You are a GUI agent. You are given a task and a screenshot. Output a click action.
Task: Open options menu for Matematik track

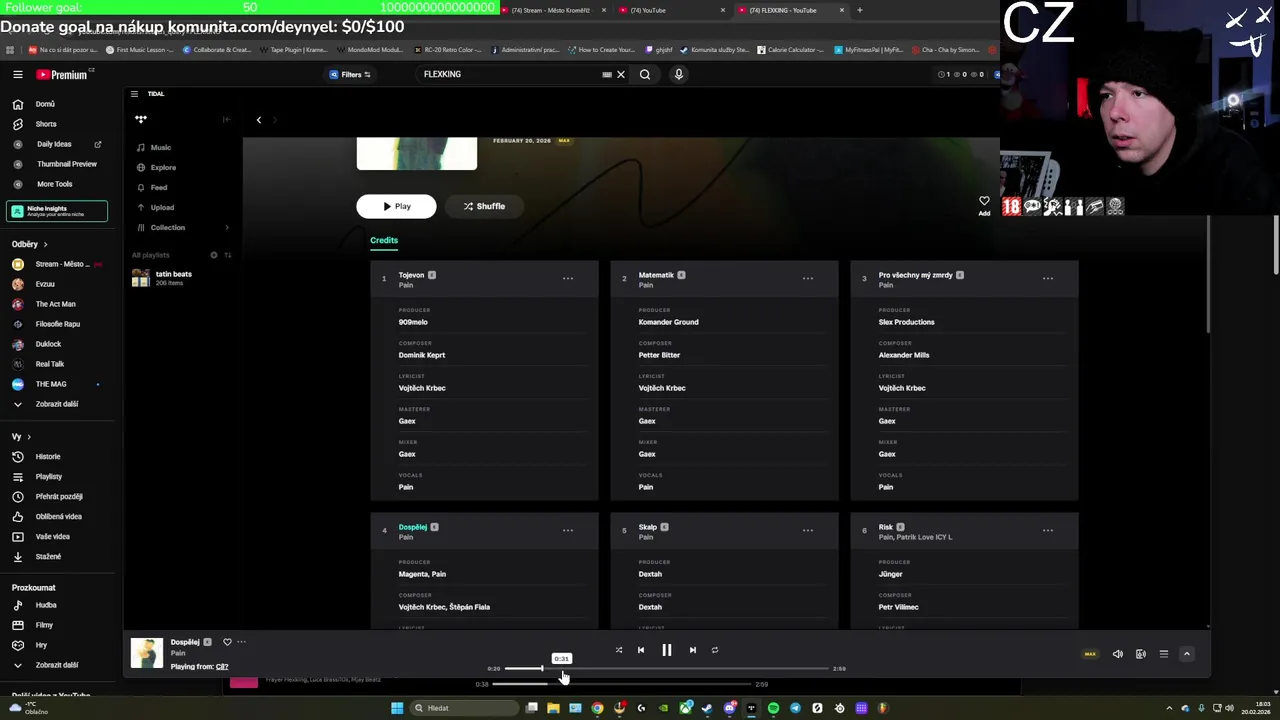pyautogui.click(x=808, y=278)
